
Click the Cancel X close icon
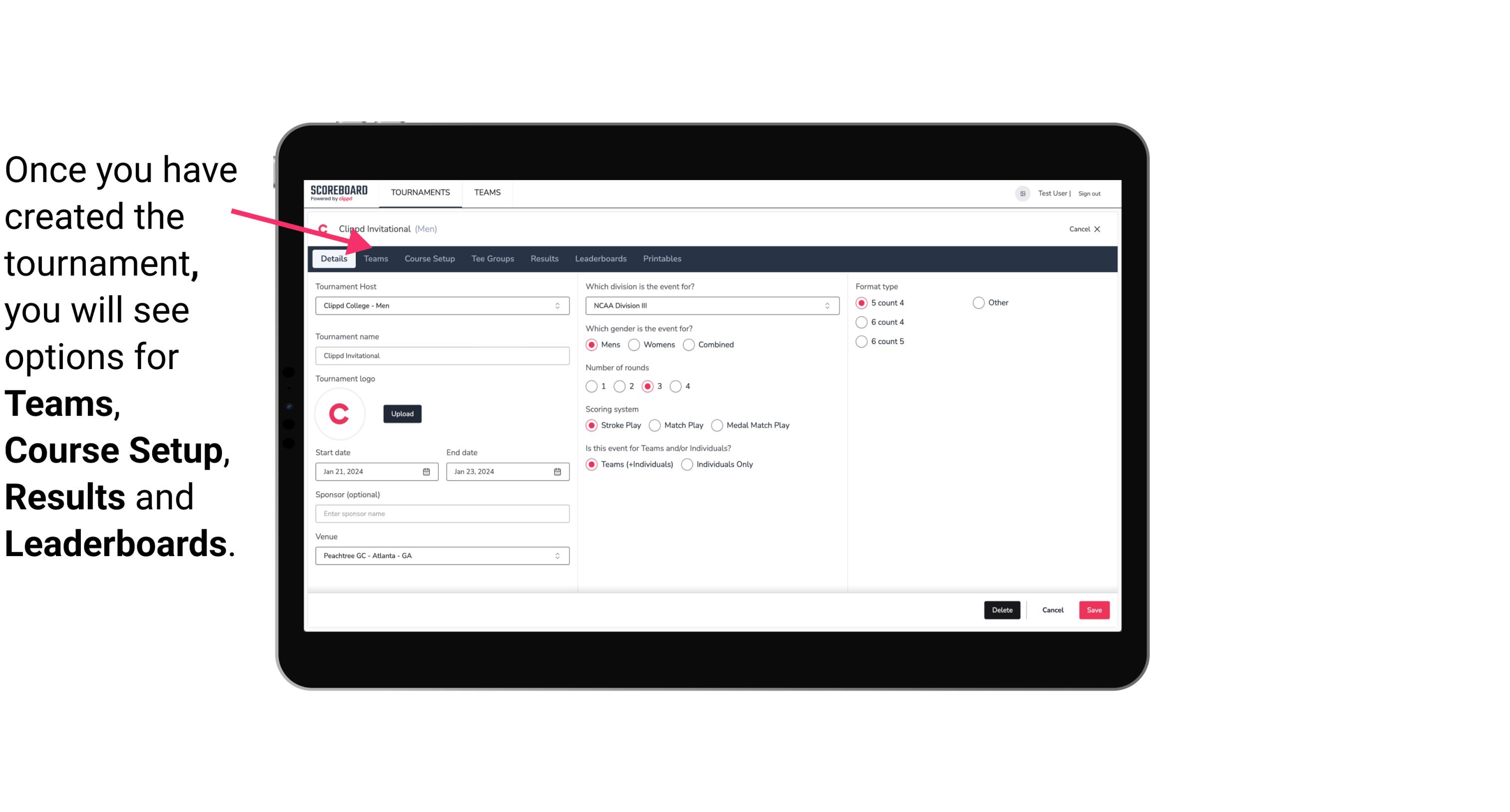[x=1096, y=229]
